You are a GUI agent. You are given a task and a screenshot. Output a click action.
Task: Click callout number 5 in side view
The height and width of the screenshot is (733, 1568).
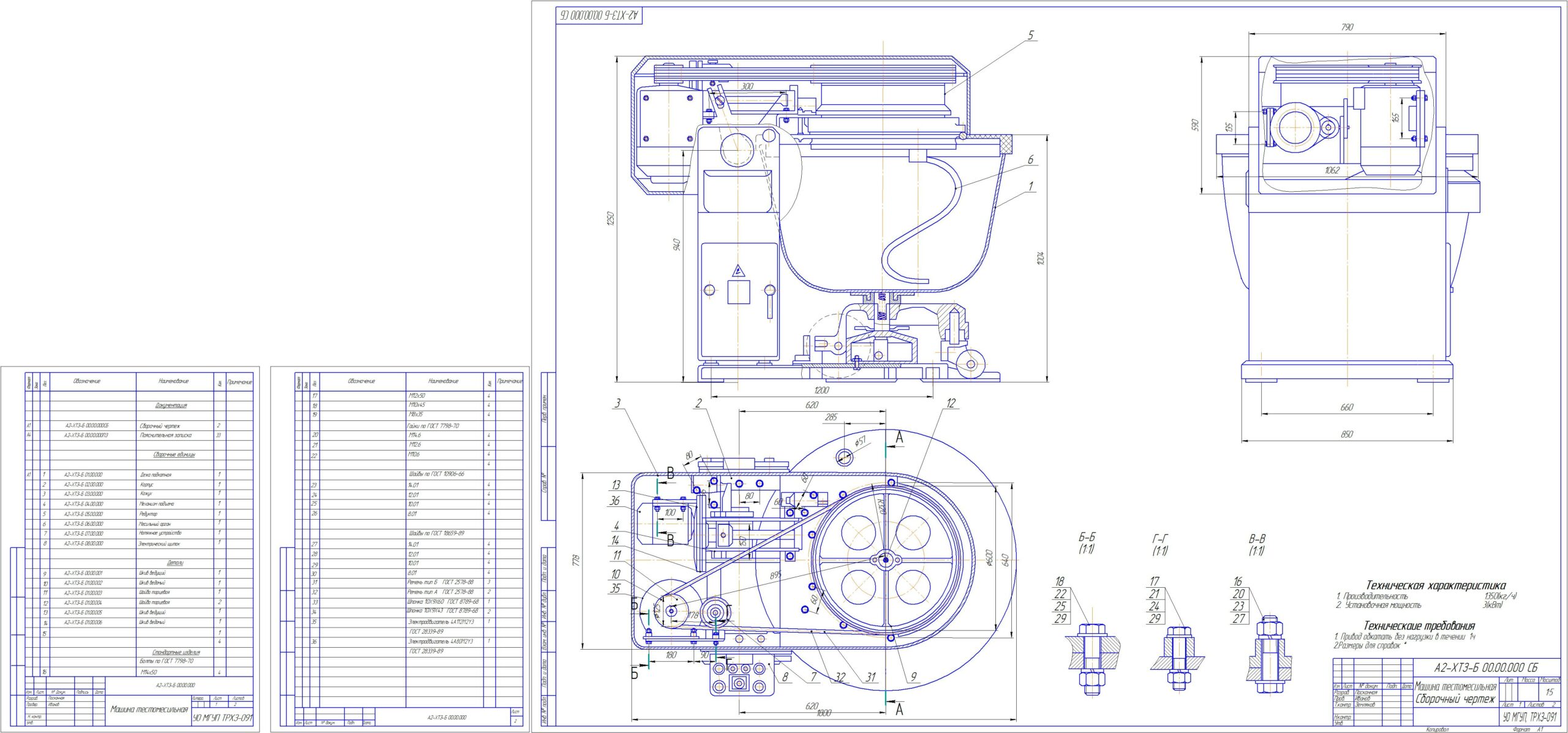coord(1031,35)
